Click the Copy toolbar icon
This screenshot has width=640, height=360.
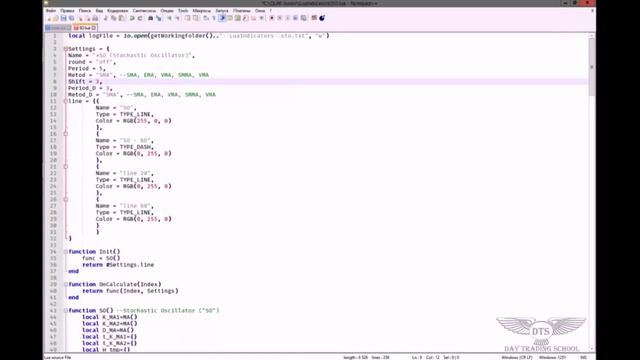coord(113,18)
